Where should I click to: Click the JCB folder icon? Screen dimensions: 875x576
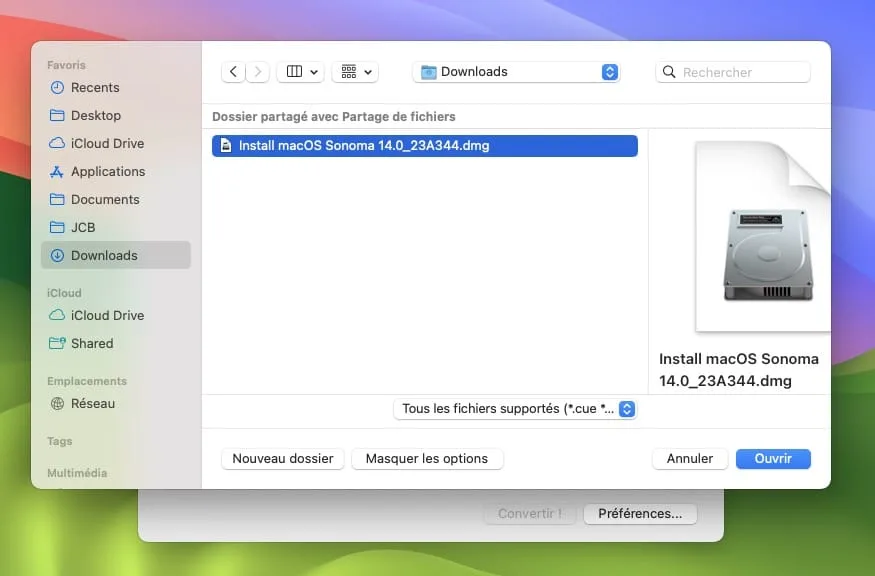click(57, 227)
